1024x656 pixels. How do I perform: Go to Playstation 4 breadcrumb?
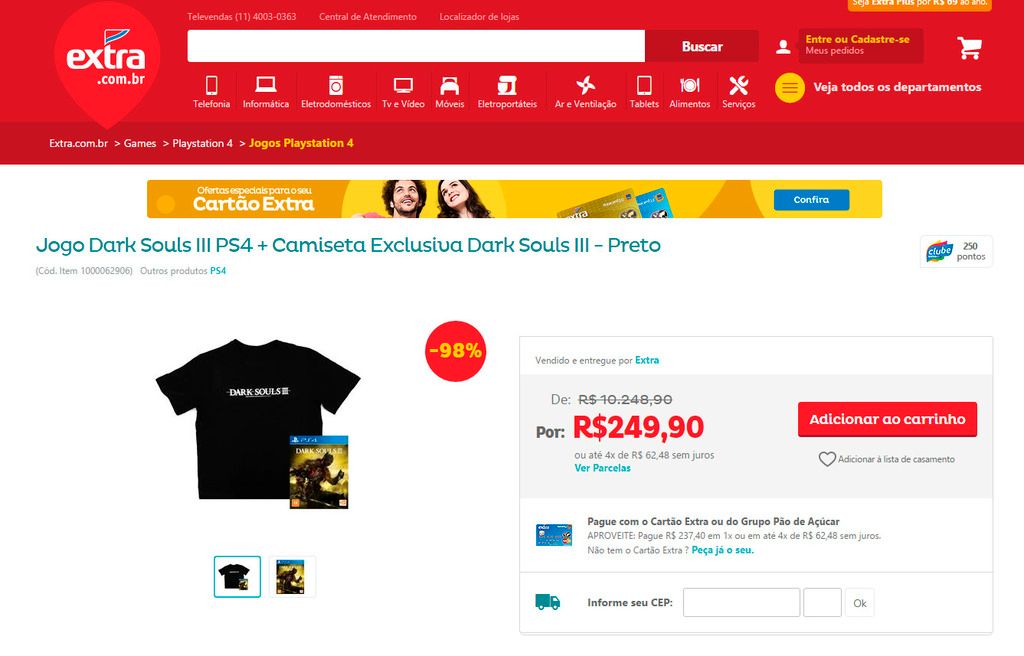point(202,143)
